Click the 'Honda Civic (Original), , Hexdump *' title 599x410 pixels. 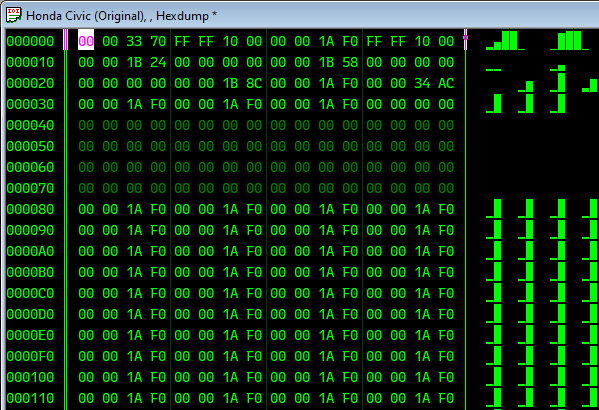tap(121, 16)
